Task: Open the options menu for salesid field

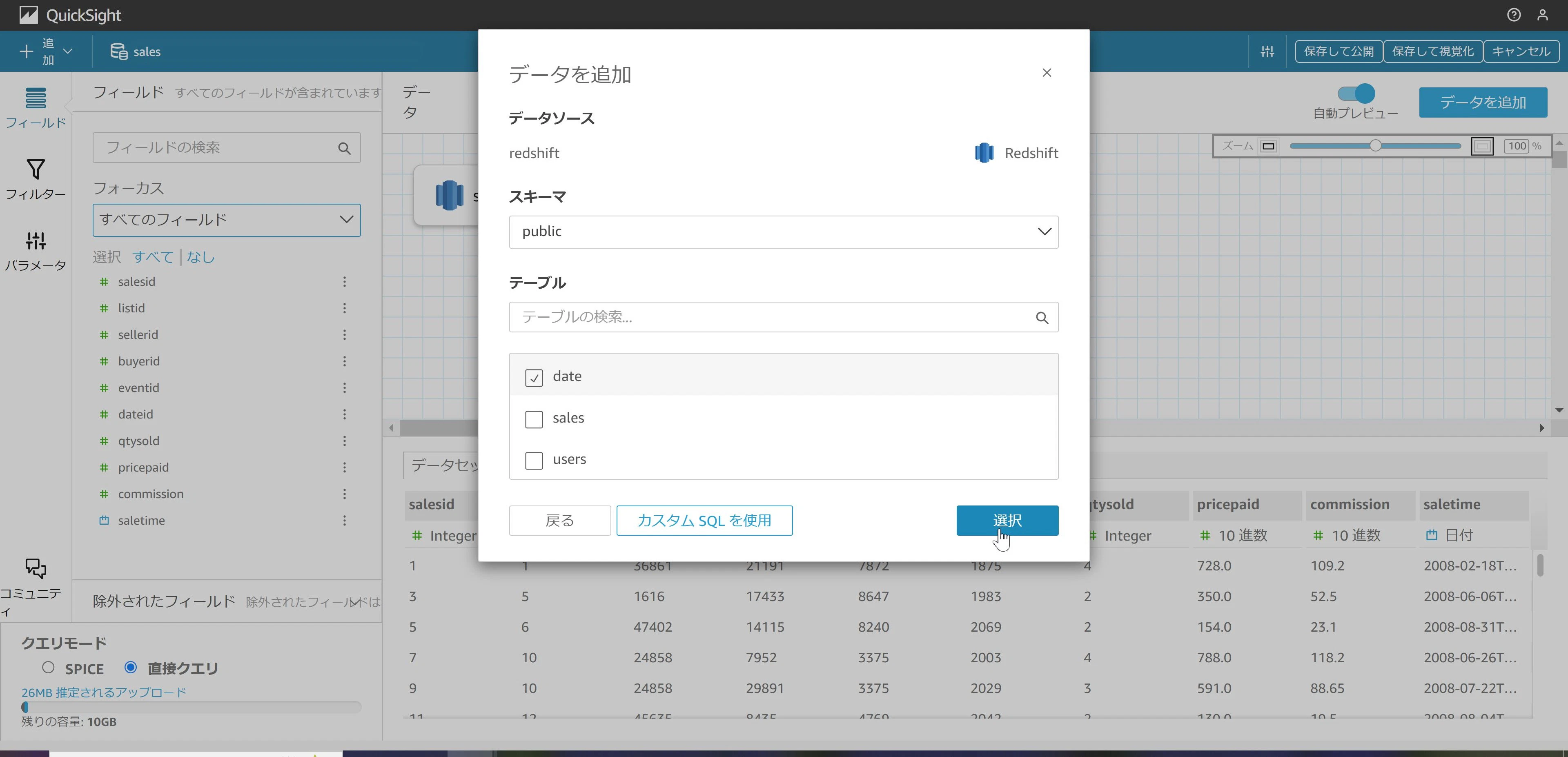Action: pyautogui.click(x=345, y=282)
